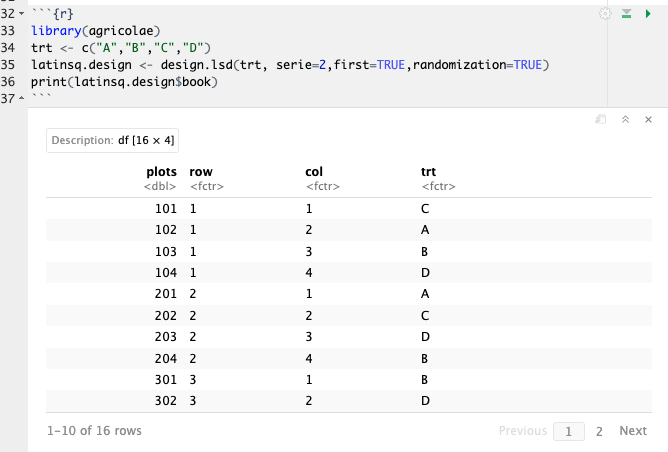Click Next page link
This screenshot has height=452, width=668.
[633, 431]
